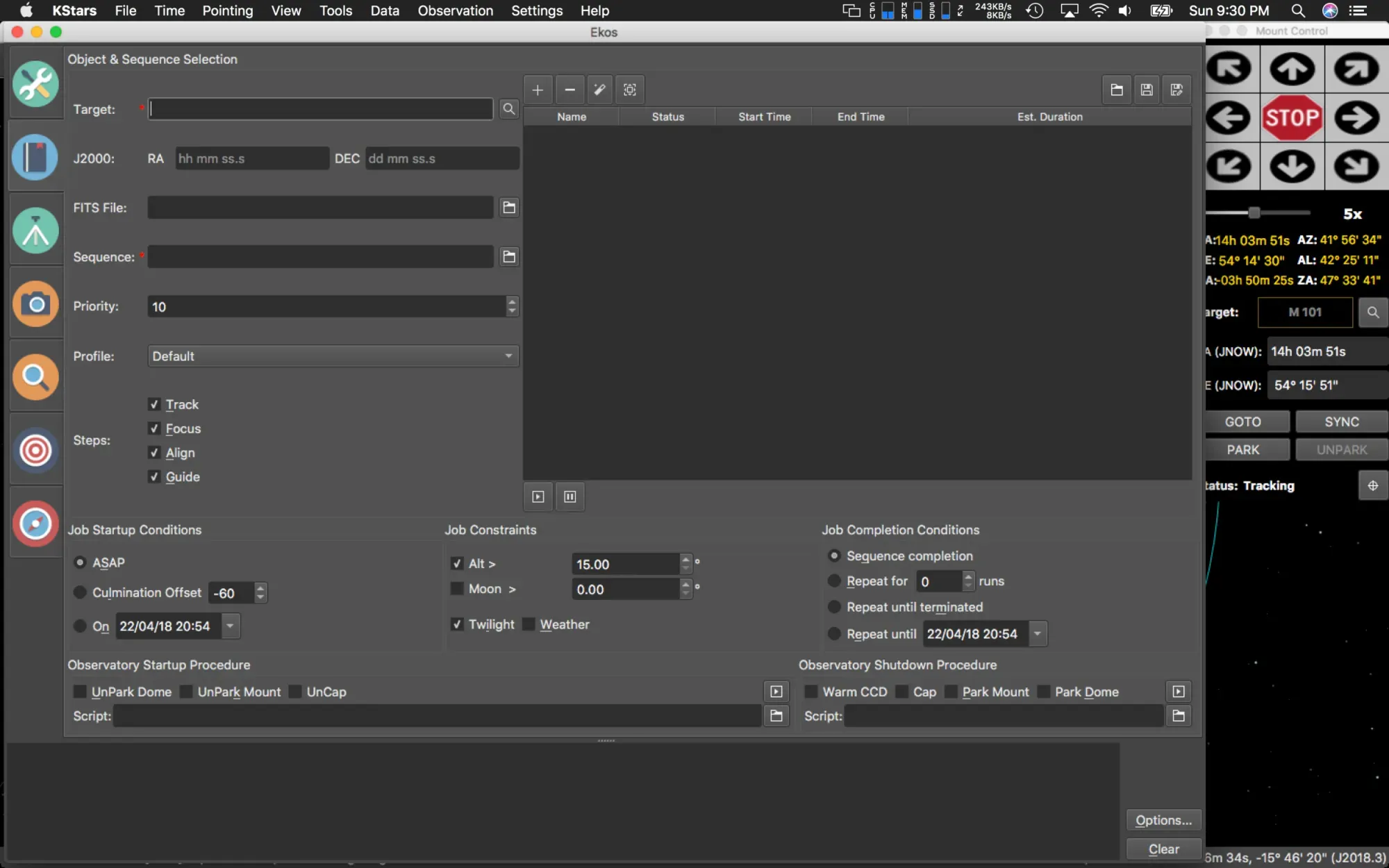This screenshot has height=868, width=1389.
Task: Select the Culmination Offset startup condition
Action: pos(81,592)
